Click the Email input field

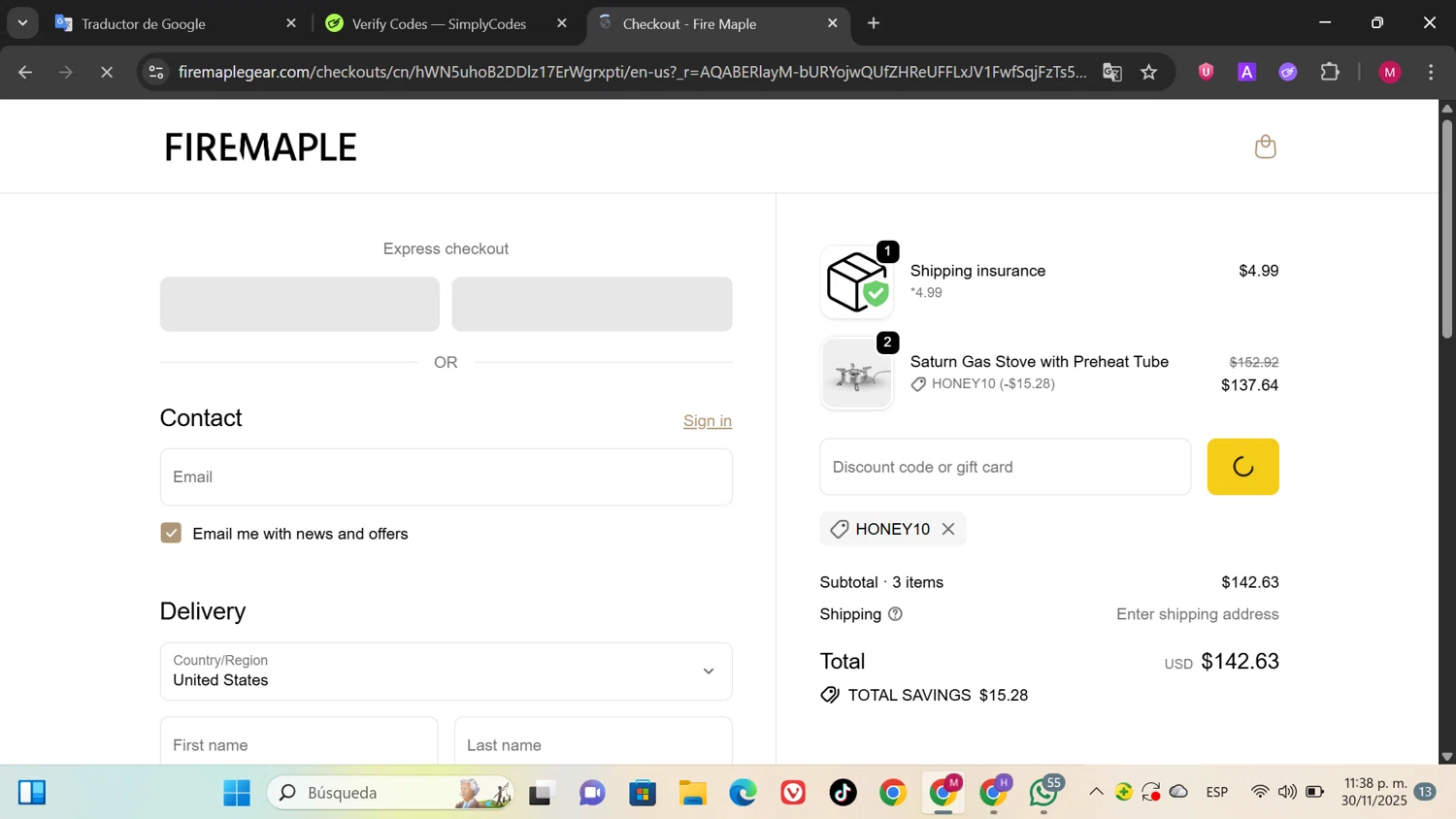point(446,476)
